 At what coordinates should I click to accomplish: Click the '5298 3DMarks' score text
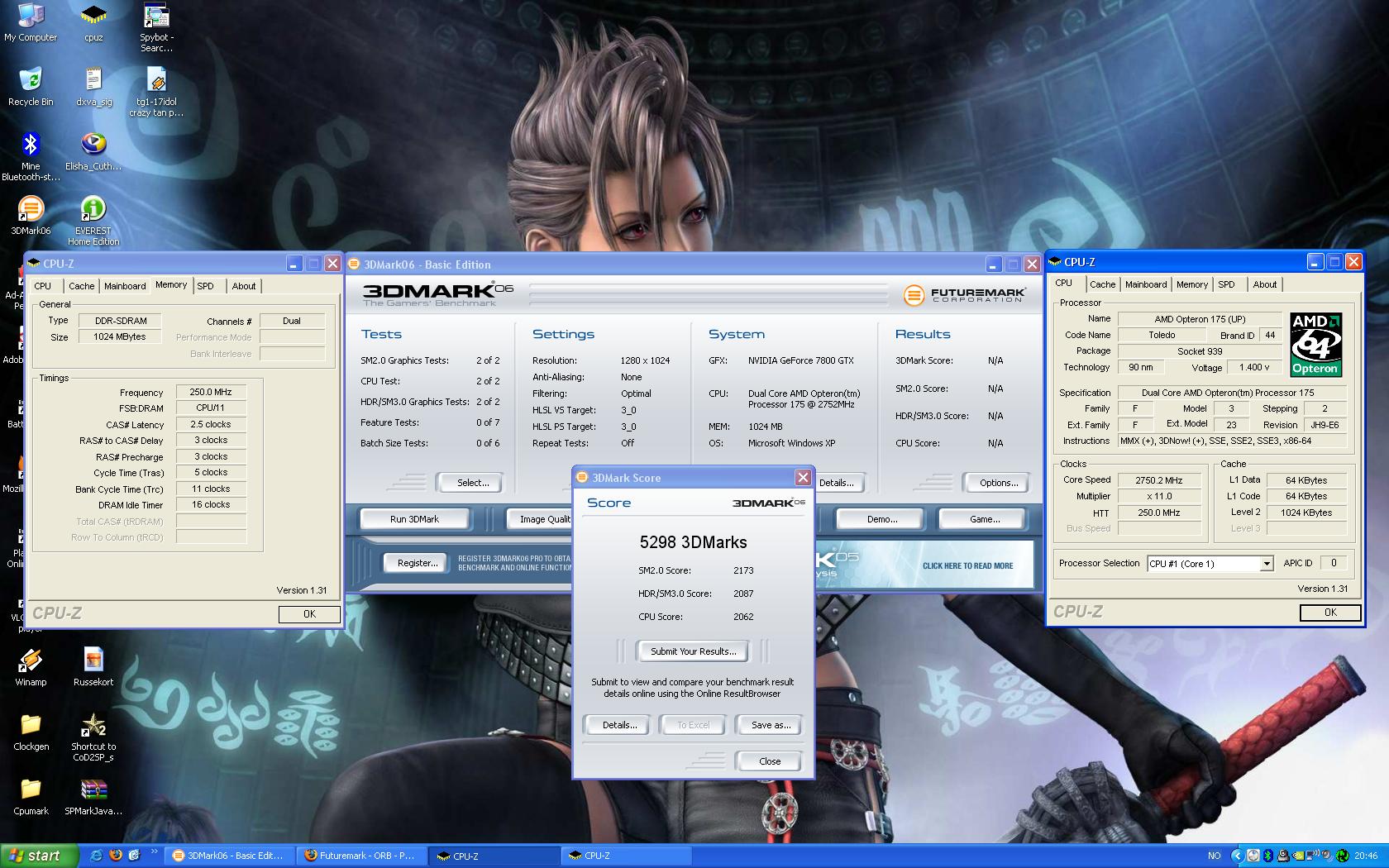(x=693, y=542)
